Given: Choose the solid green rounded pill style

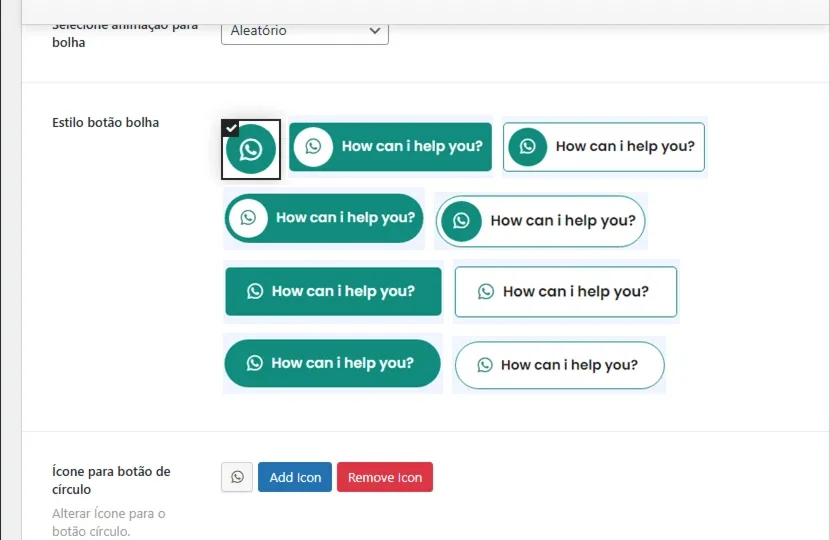Looking at the screenshot, I should click(332, 363).
